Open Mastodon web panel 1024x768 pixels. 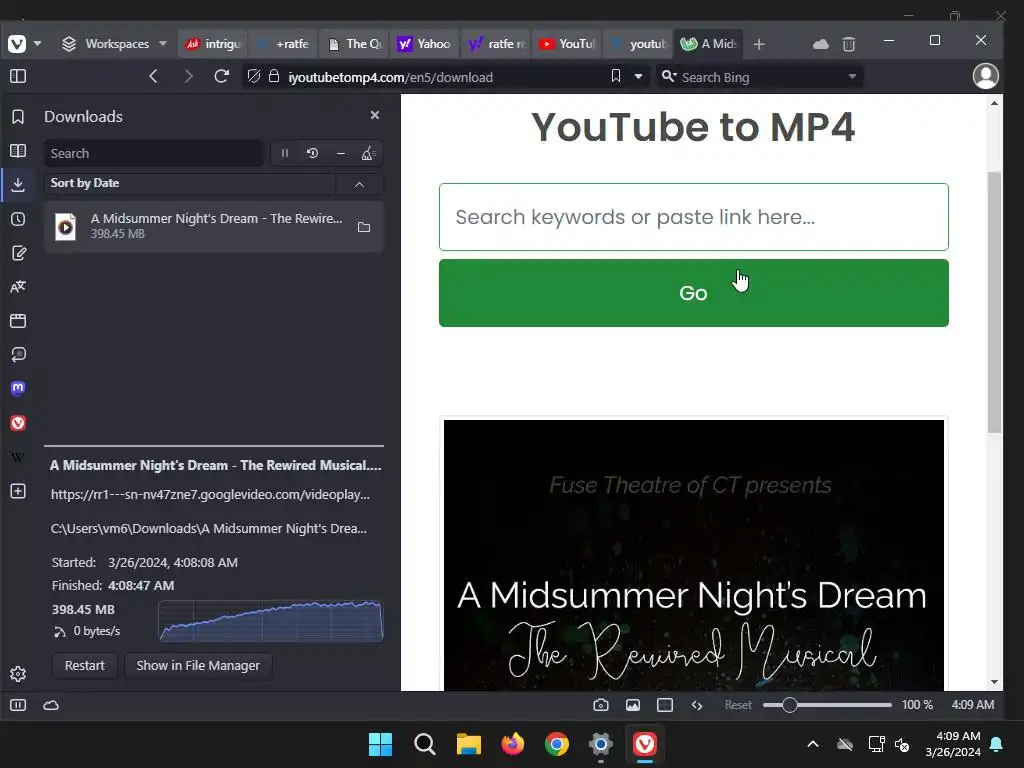click(x=18, y=389)
